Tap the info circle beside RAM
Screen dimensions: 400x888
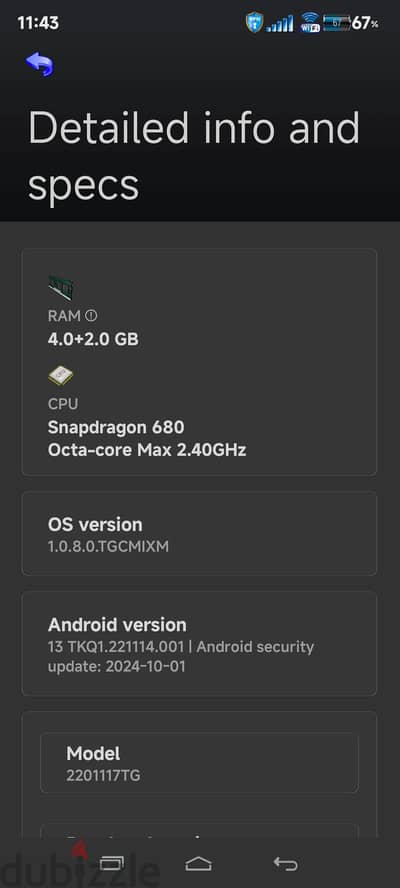click(x=91, y=315)
